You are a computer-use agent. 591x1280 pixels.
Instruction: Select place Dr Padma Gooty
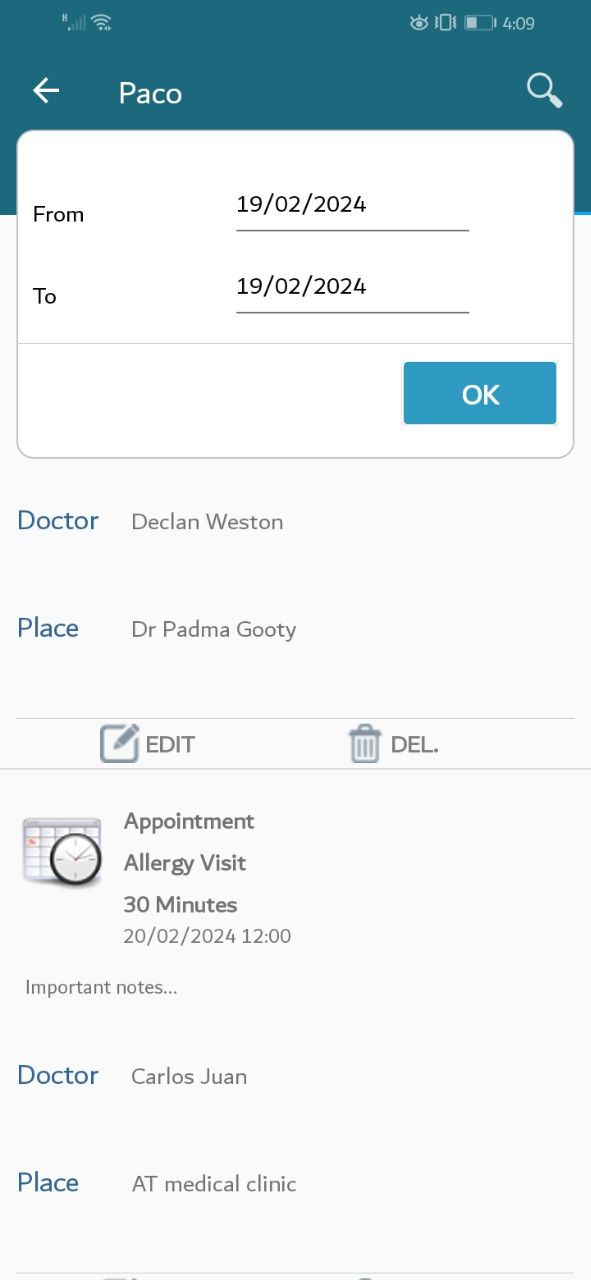[x=214, y=630]
